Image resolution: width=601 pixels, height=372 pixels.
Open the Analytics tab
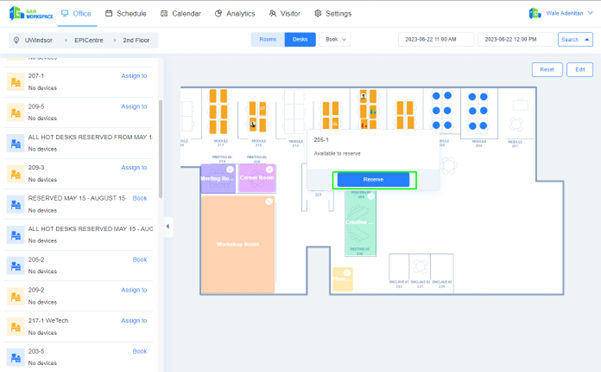click(x=235, y=13)
